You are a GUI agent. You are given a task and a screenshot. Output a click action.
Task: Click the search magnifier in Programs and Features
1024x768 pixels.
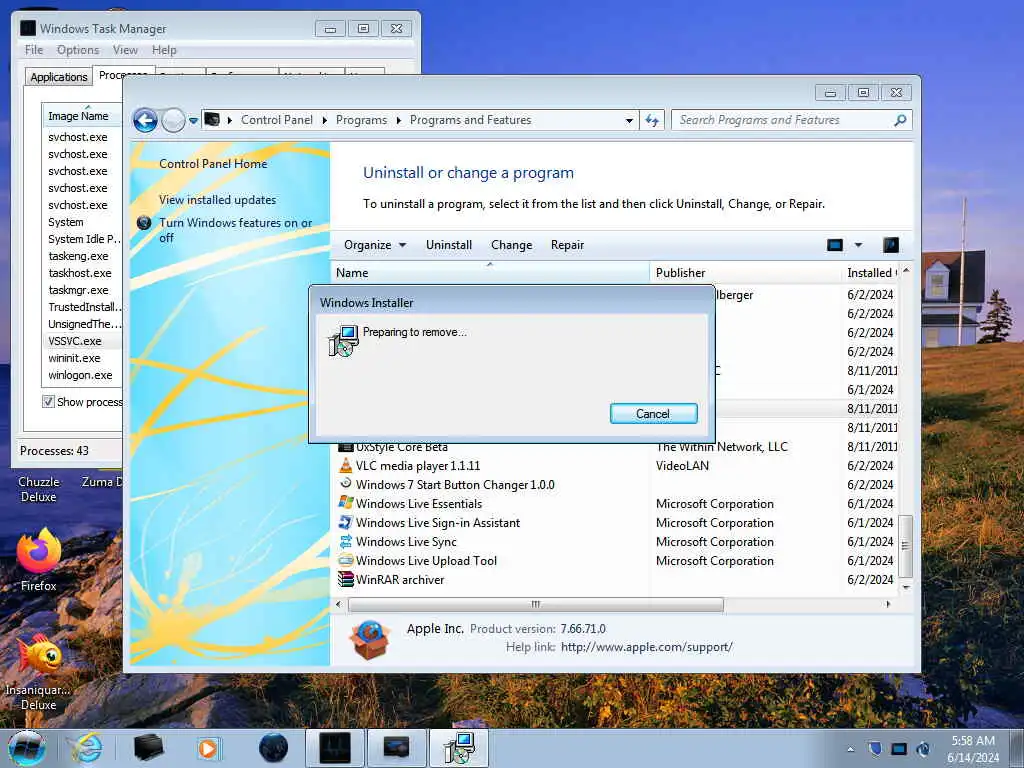coord(900,120)
